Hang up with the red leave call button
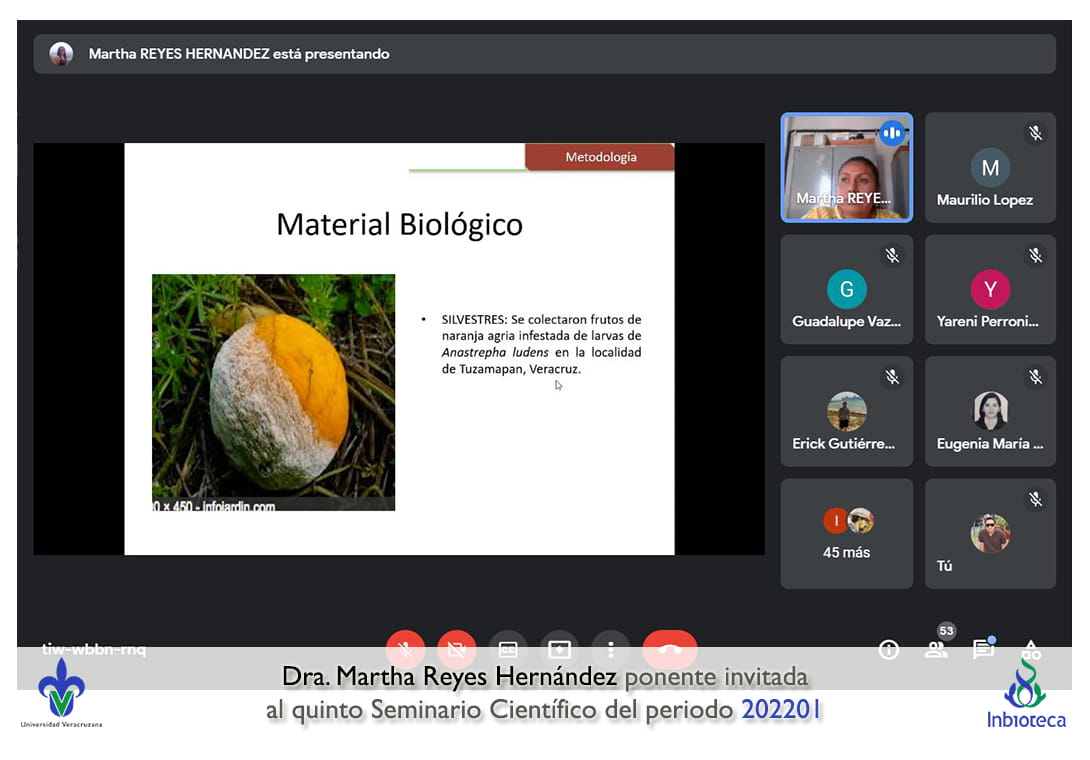The height and width of the screenshot is (760, 1090). 669,648
